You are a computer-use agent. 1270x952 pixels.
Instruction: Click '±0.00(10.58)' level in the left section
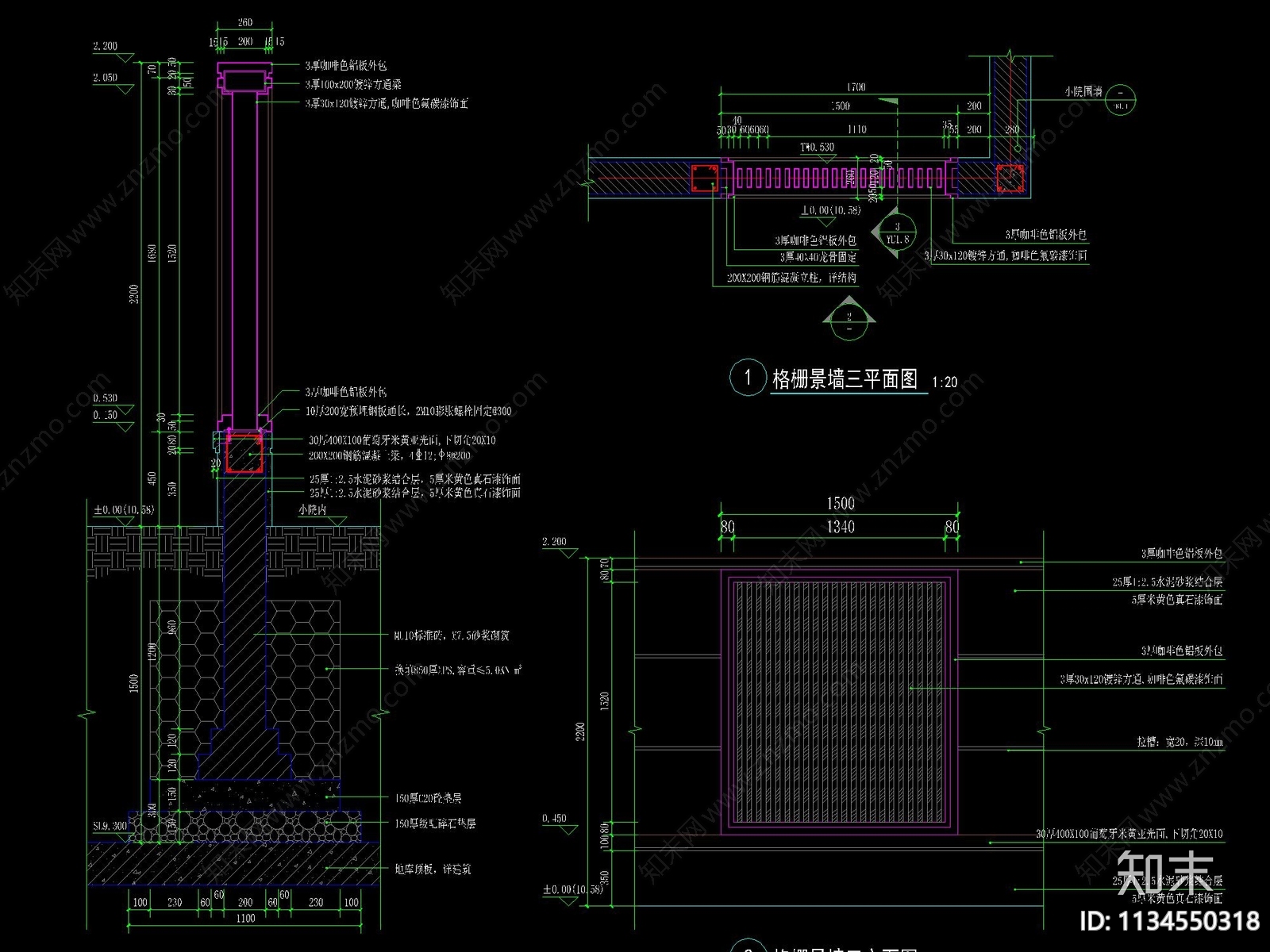123,510
